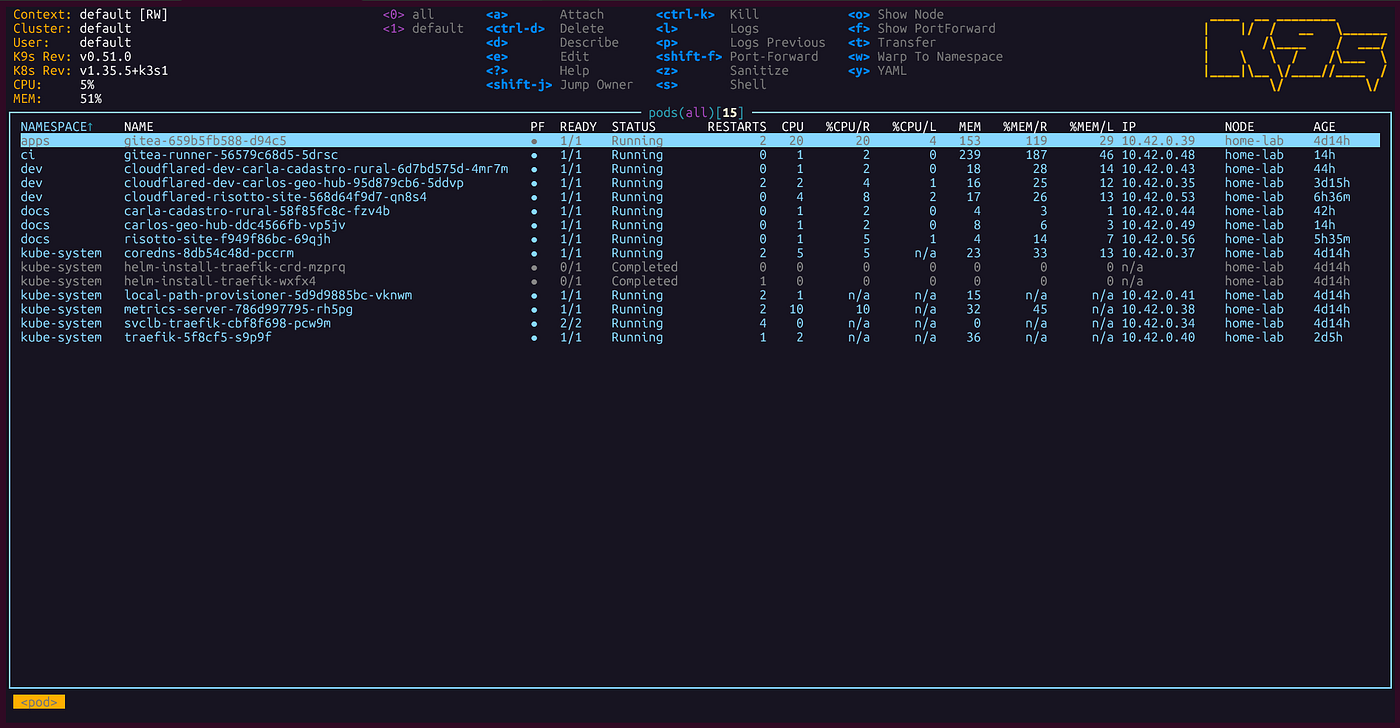The width and height of the screenshot is (1400, 728).
Task: Click the K9s Rev v0.51.0 value
Action: 105,57
